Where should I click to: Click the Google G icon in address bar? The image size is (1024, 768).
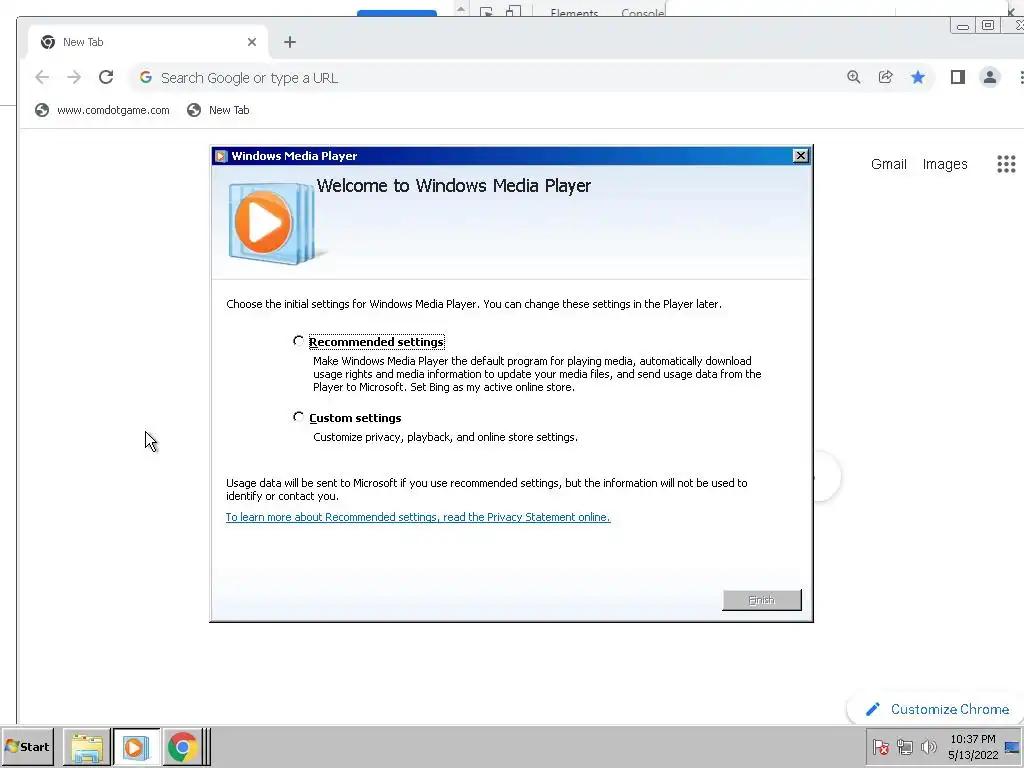point(146,77)
